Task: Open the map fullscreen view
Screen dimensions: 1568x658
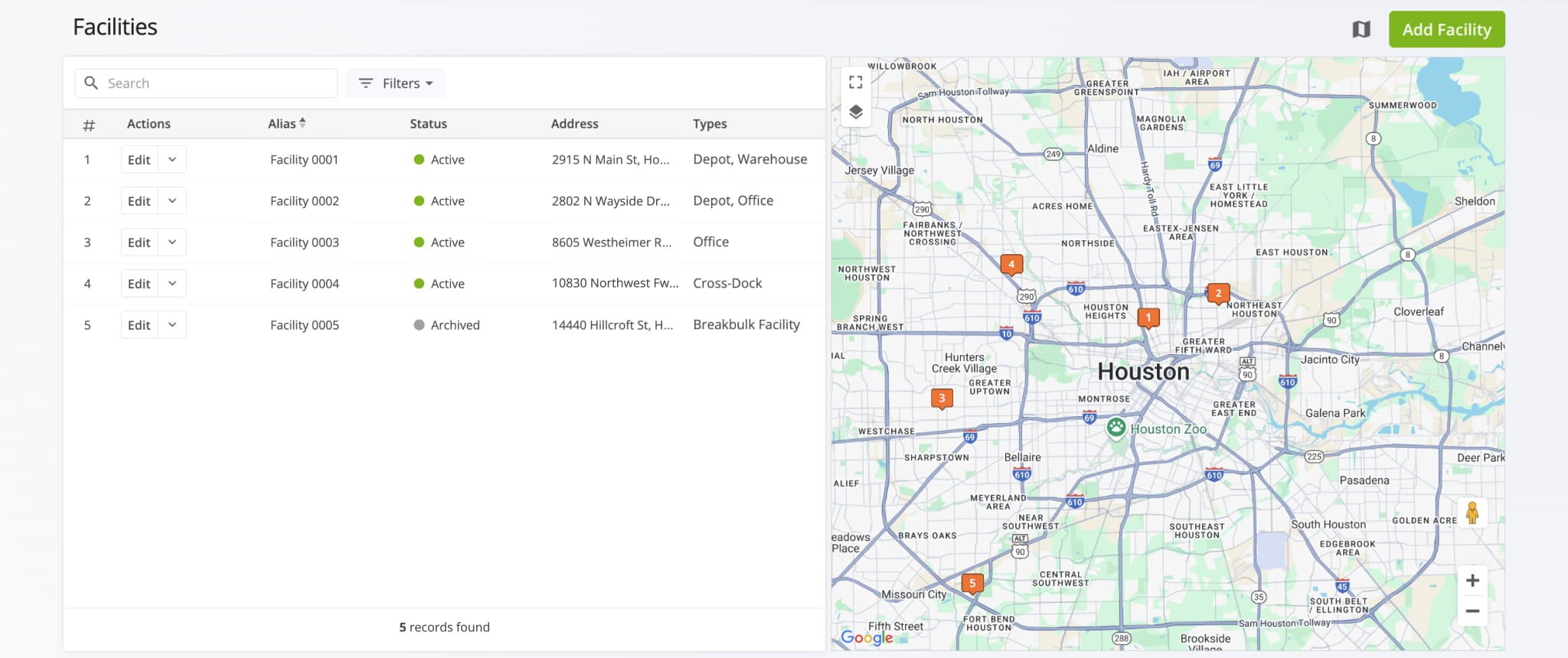Action: [855, 83]
